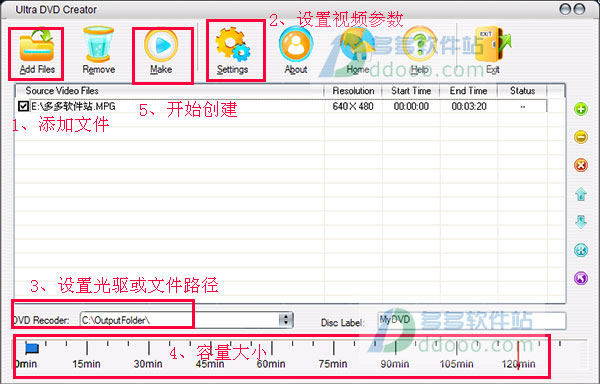Click the Exit door icon
Screen dimensions: 600x384
tap(492, 44)
